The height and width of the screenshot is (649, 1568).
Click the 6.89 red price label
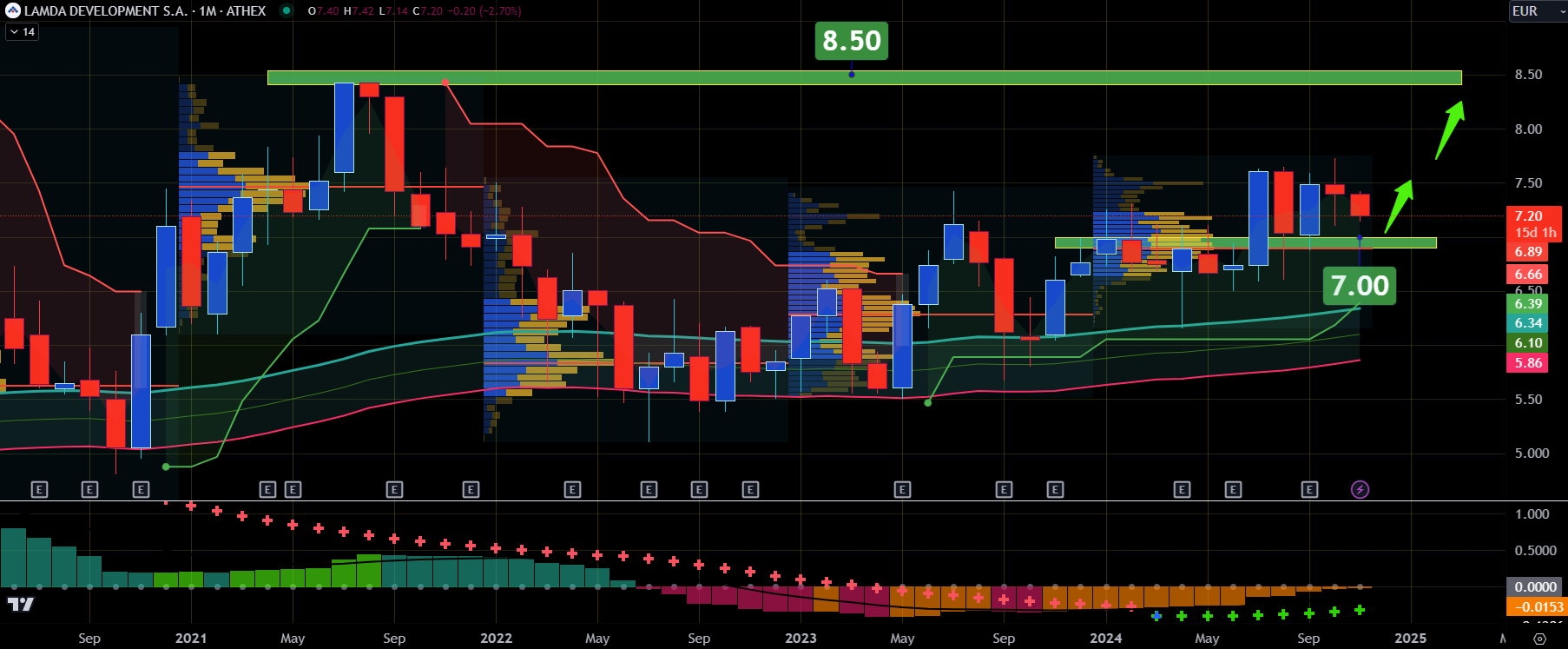(x=1528, y=252)
